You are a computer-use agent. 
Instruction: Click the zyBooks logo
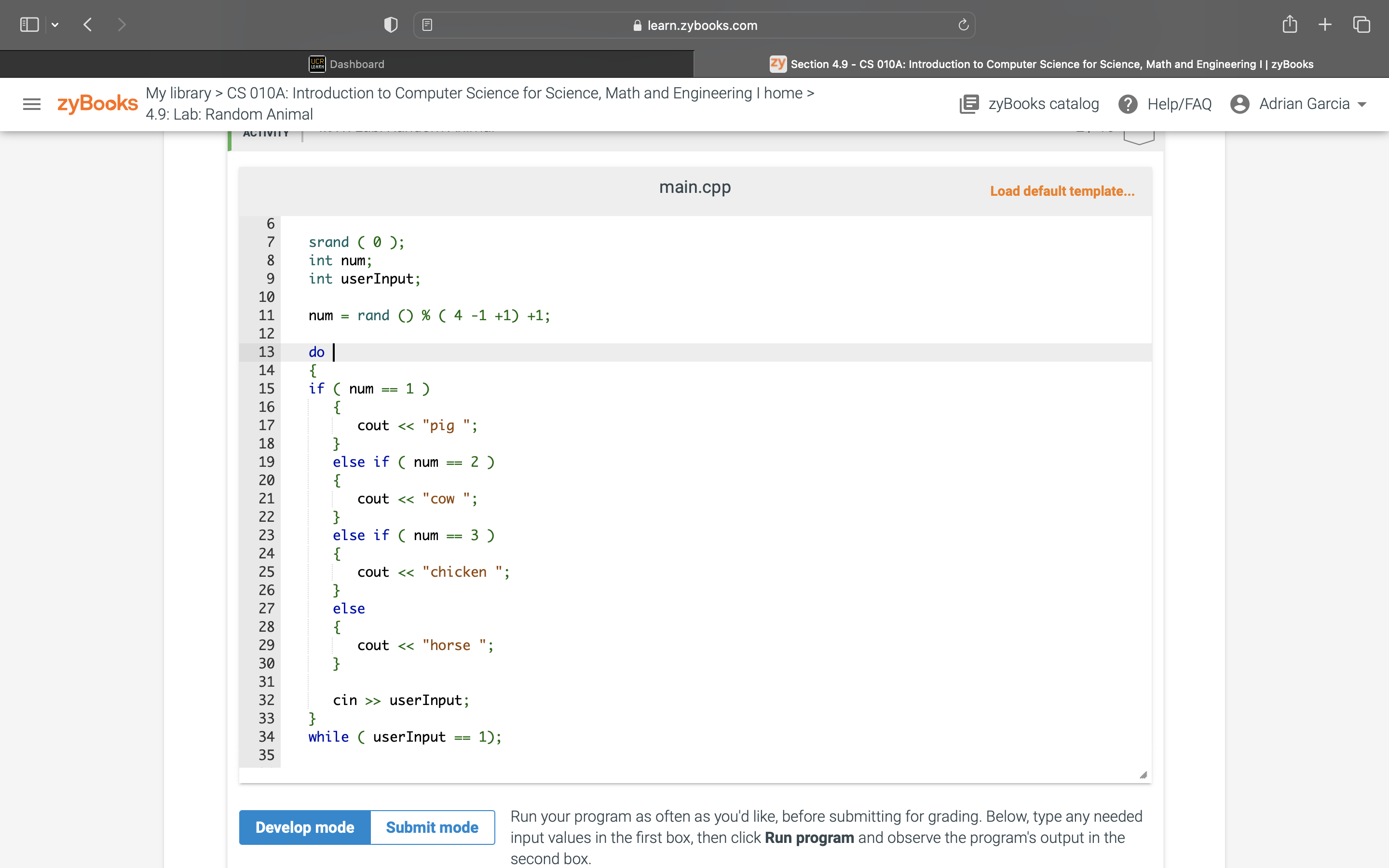pos(97,103)
